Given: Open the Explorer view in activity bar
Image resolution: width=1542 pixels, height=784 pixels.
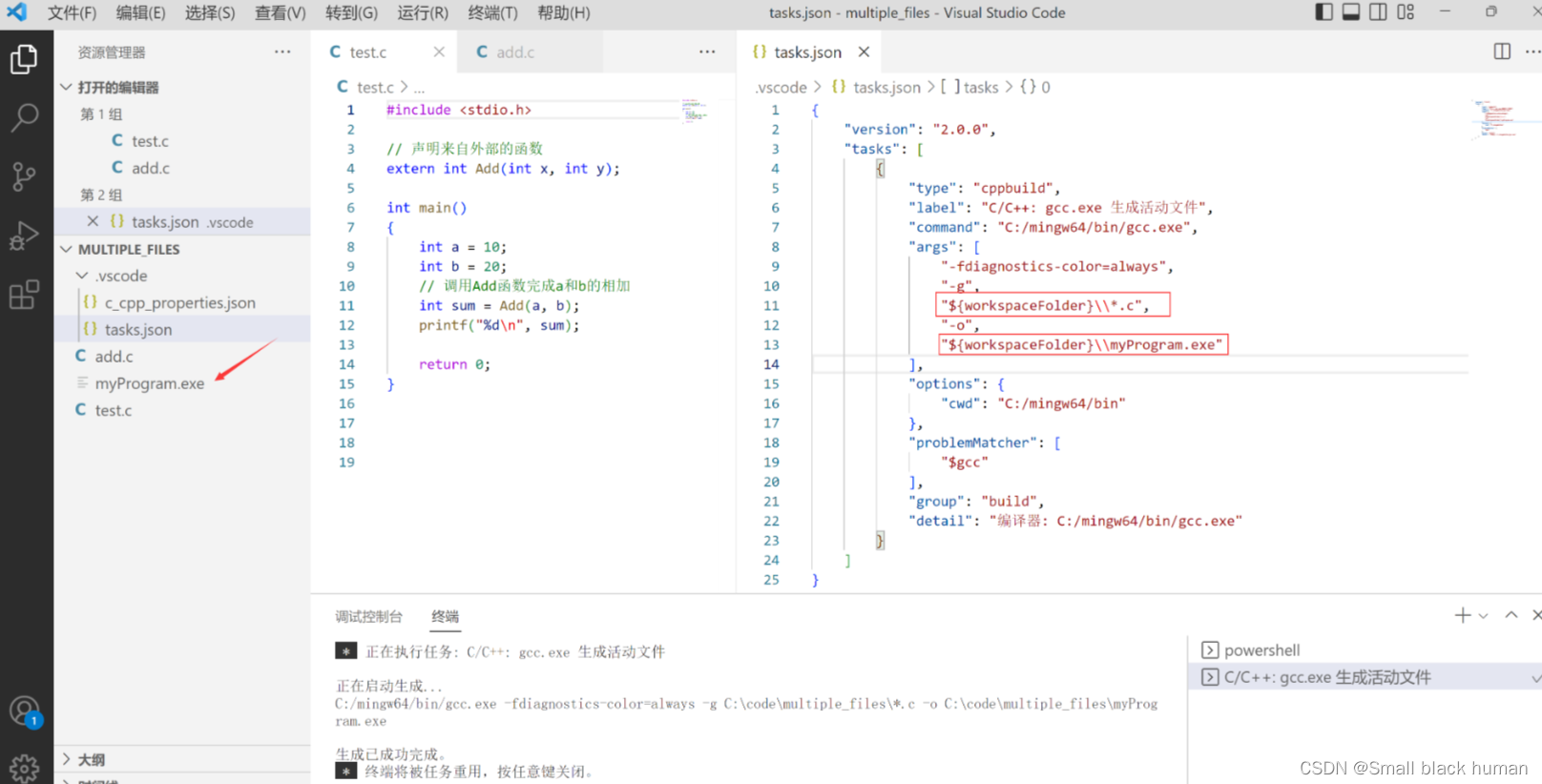Looking at the screenshot, I should pyautogui.click(x=24, y=59).
